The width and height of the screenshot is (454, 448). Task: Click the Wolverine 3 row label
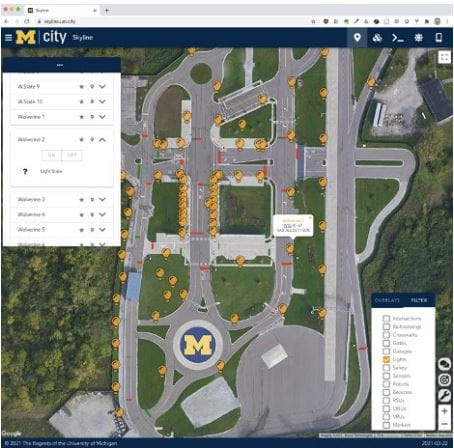click(x=31, y=200)
